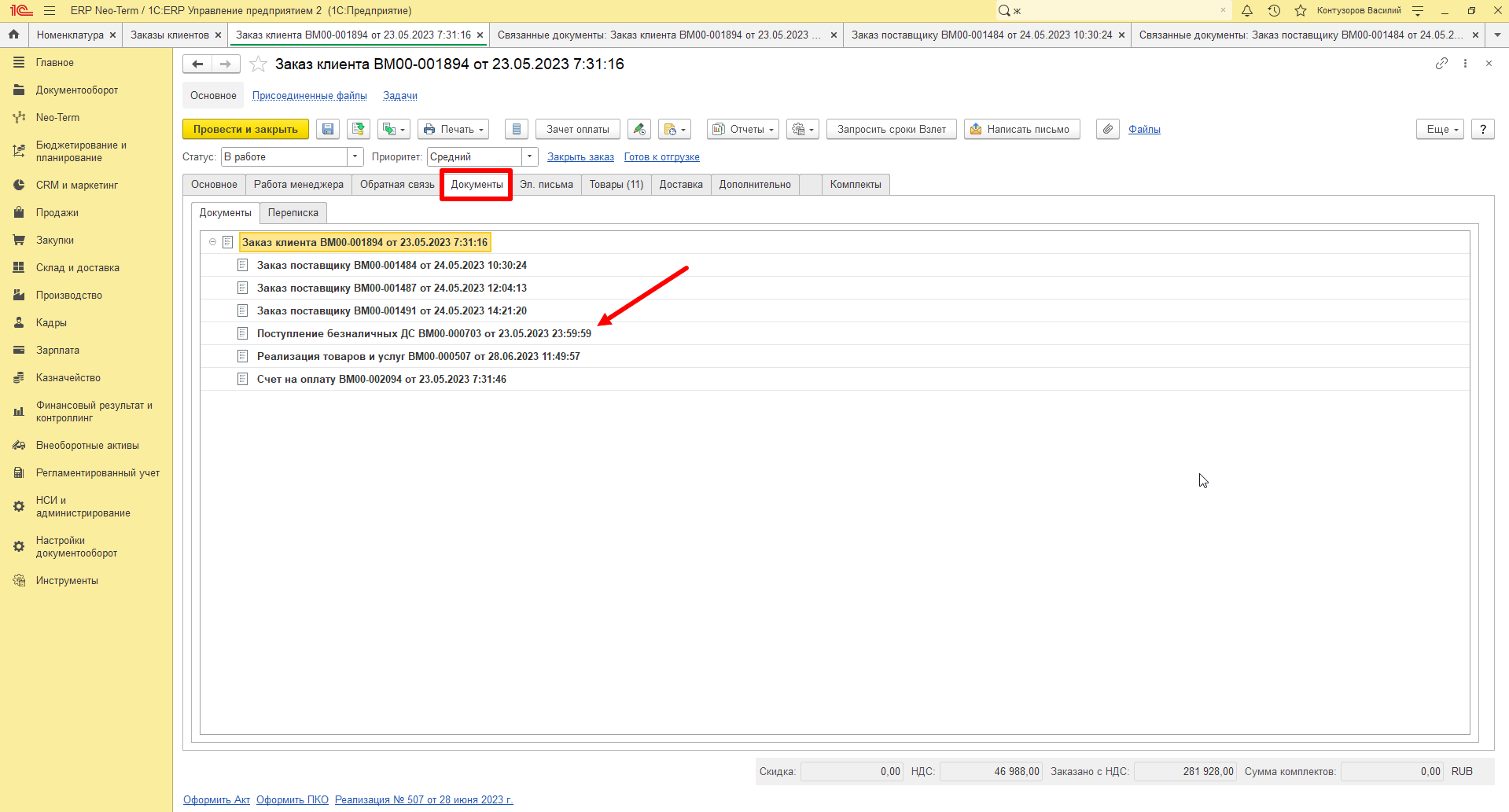Open the Статус dropdown

[355, 157]
